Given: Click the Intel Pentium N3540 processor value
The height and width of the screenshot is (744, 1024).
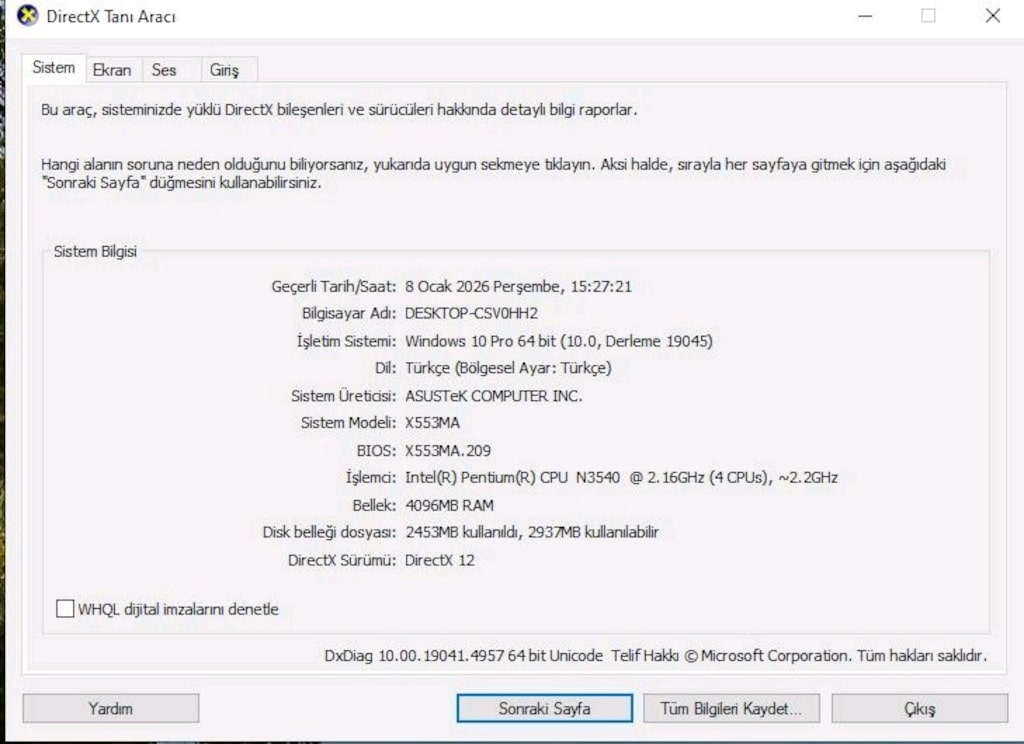Looking at the screenshot, I should (621, 477).
